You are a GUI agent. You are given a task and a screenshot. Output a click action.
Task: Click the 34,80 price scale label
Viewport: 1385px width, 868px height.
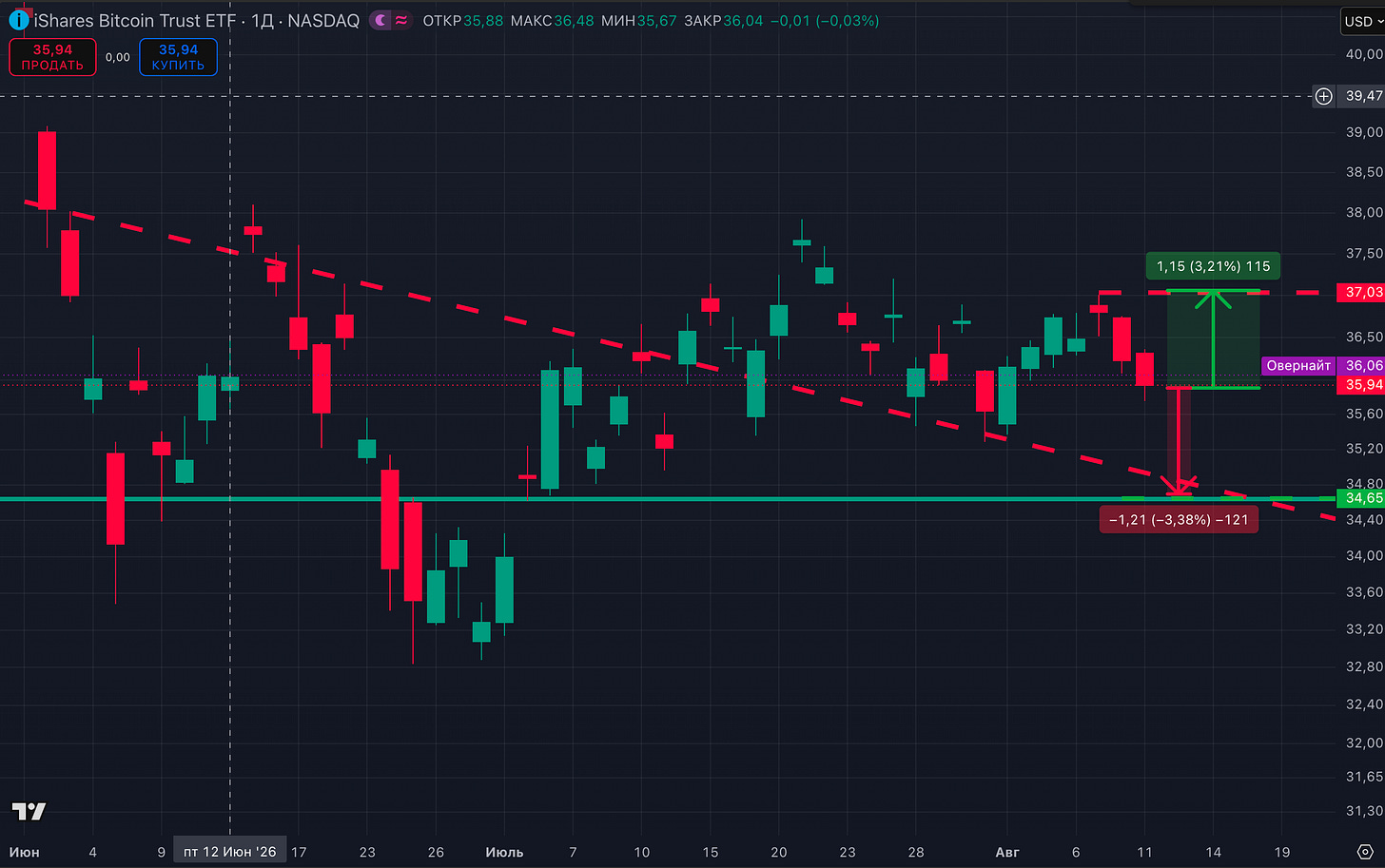[x=1364, y=483]
